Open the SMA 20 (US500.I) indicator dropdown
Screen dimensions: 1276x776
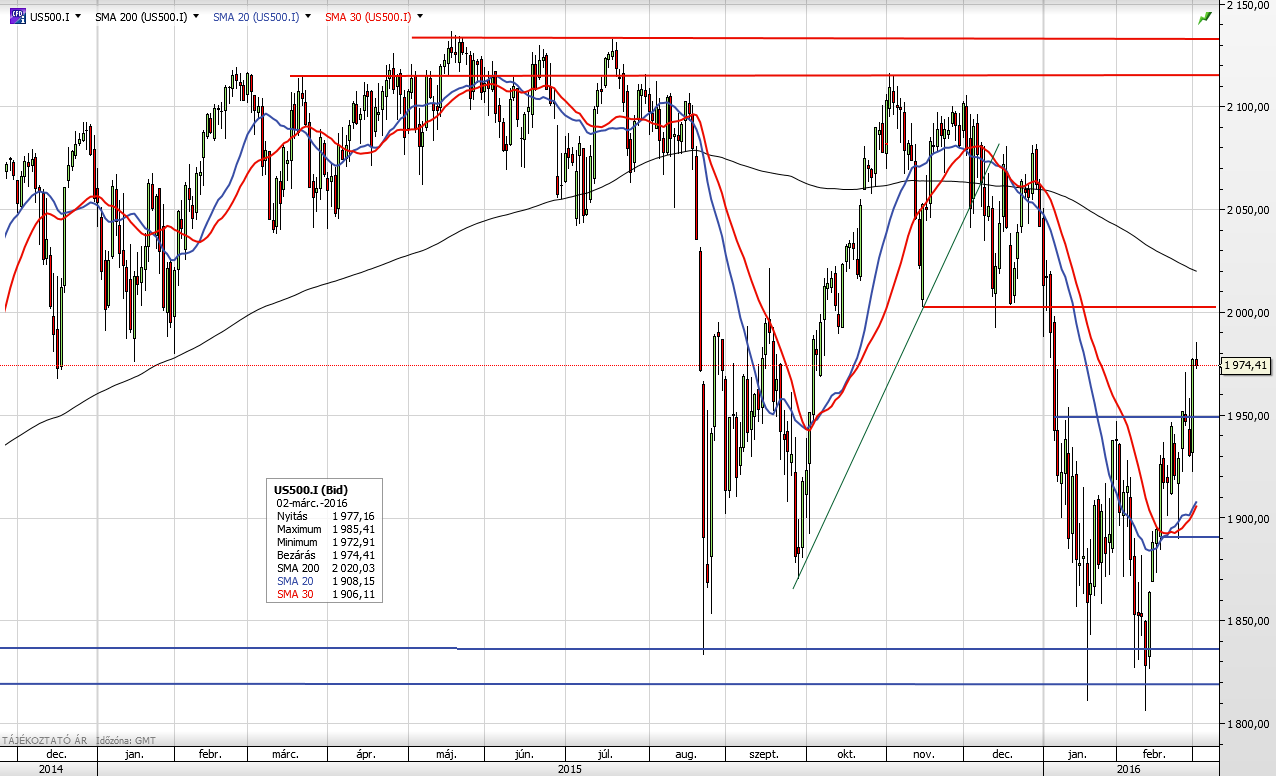pyautogui.click(x=307, y=17)
